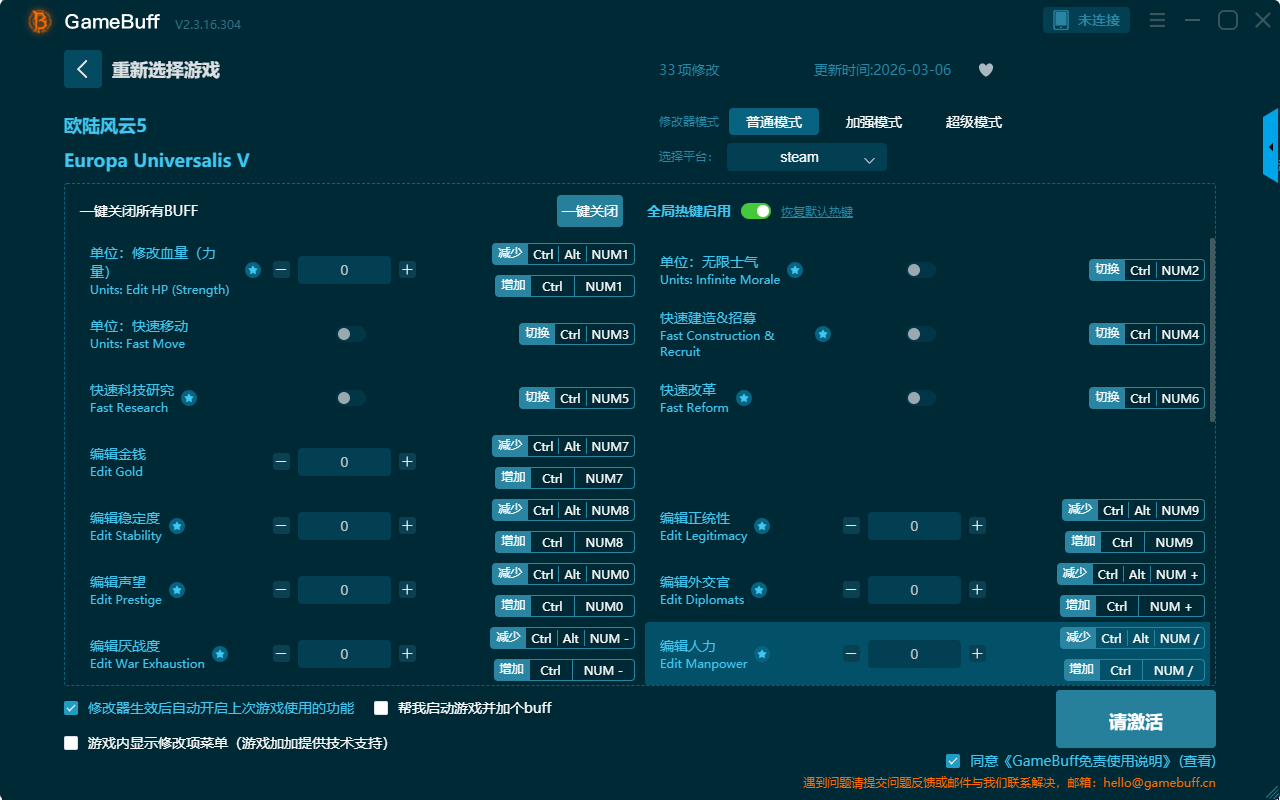The image size is (1280, 800).
Task: Enable the Units: Infinite Morale toggle
Action: [x=920, y=270]
